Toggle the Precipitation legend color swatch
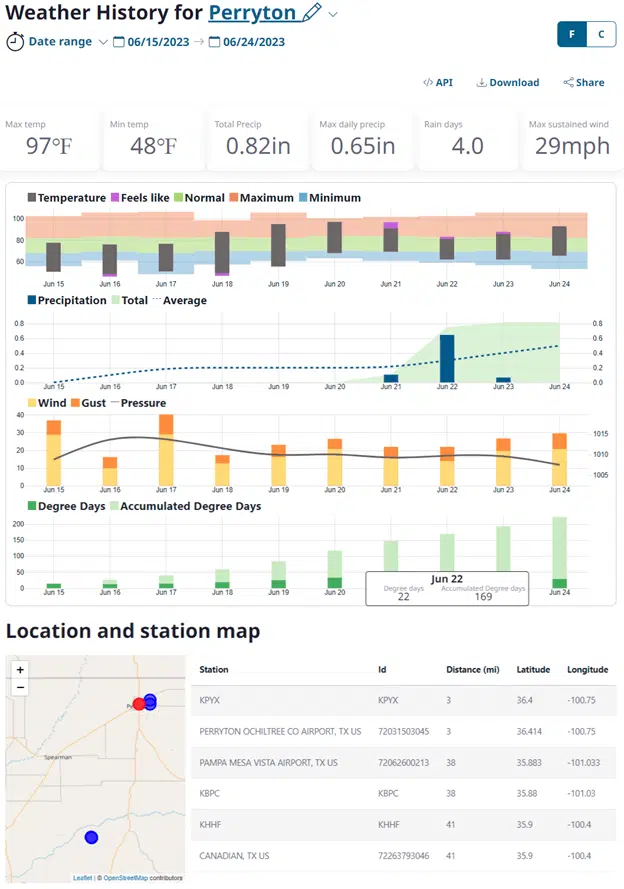Image resolution: width=624 pixels, height=889 pixels. pyautogui.click(x=31, y=300)
